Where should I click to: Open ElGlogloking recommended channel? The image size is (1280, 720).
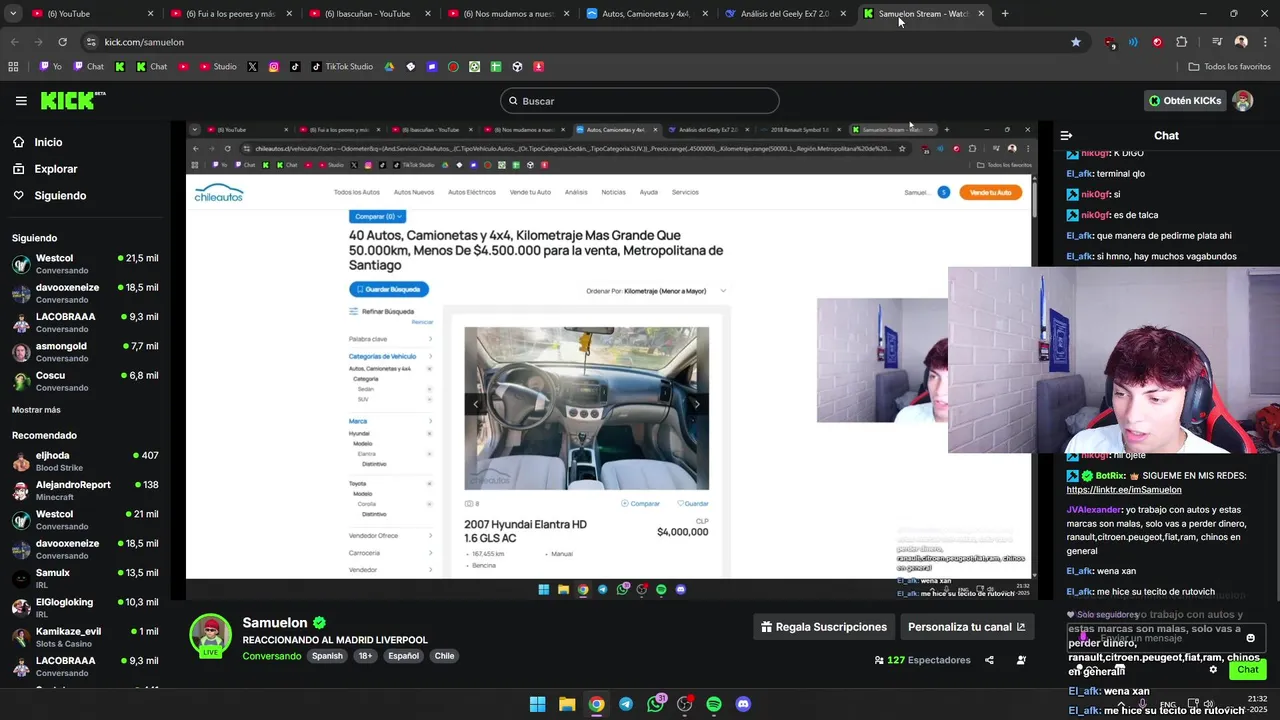(85, 607)
